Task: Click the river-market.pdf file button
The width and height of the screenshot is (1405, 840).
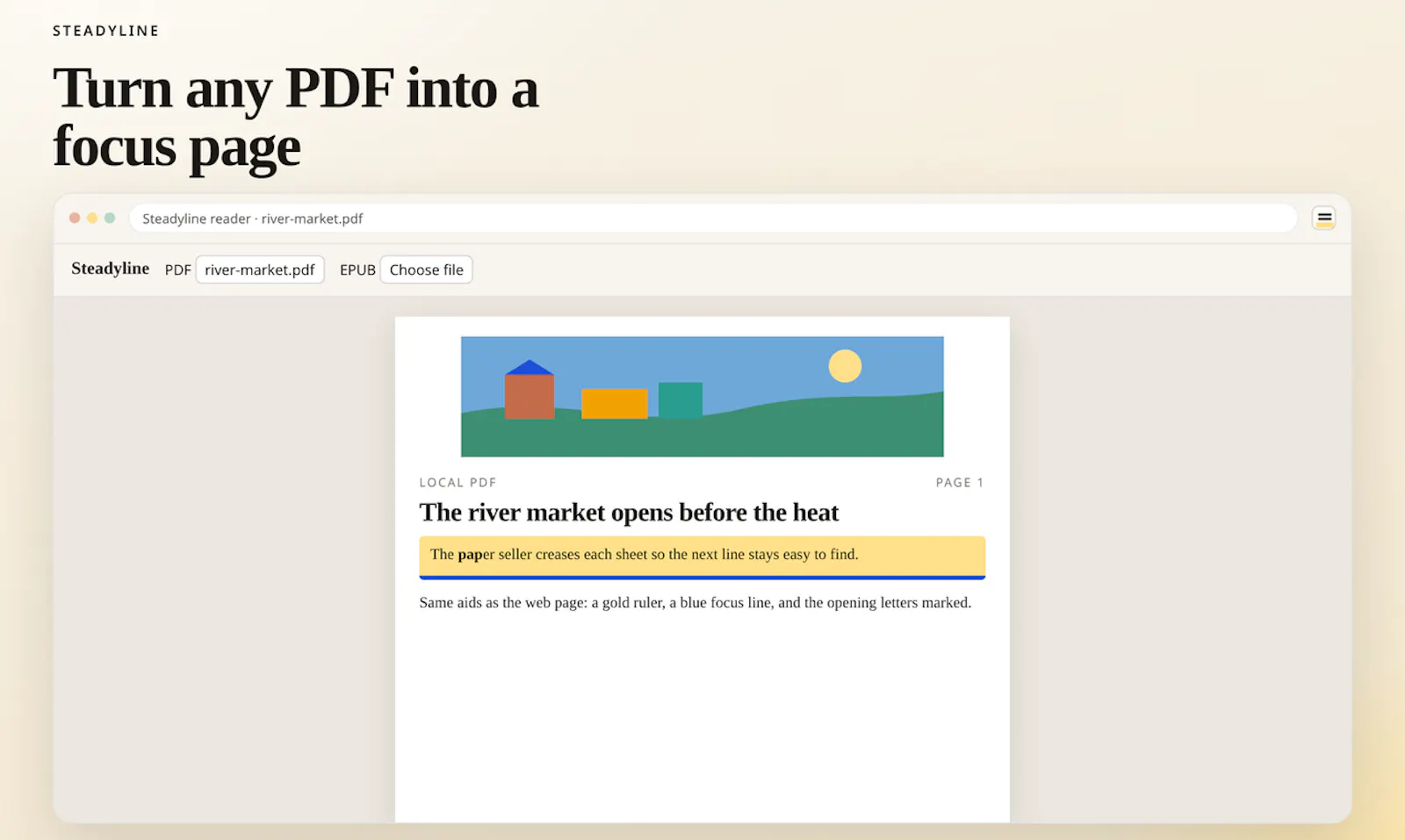Action: [260, 269]
